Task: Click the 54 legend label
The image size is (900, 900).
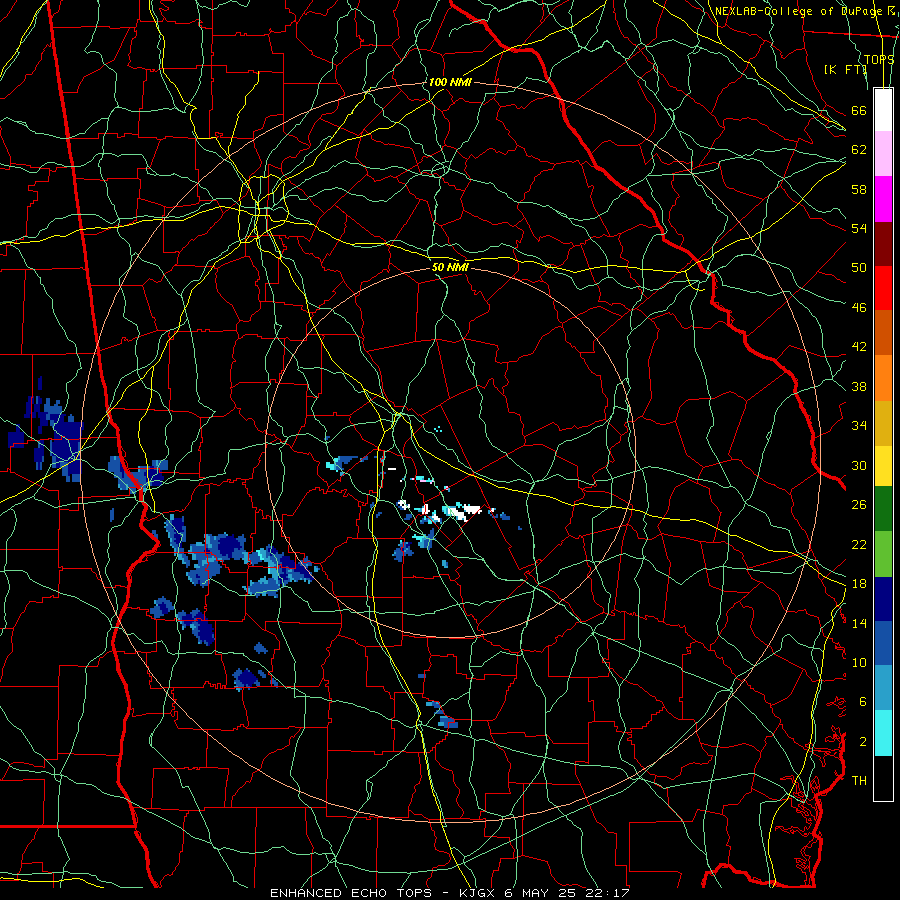Action: (x=859, y=228)
